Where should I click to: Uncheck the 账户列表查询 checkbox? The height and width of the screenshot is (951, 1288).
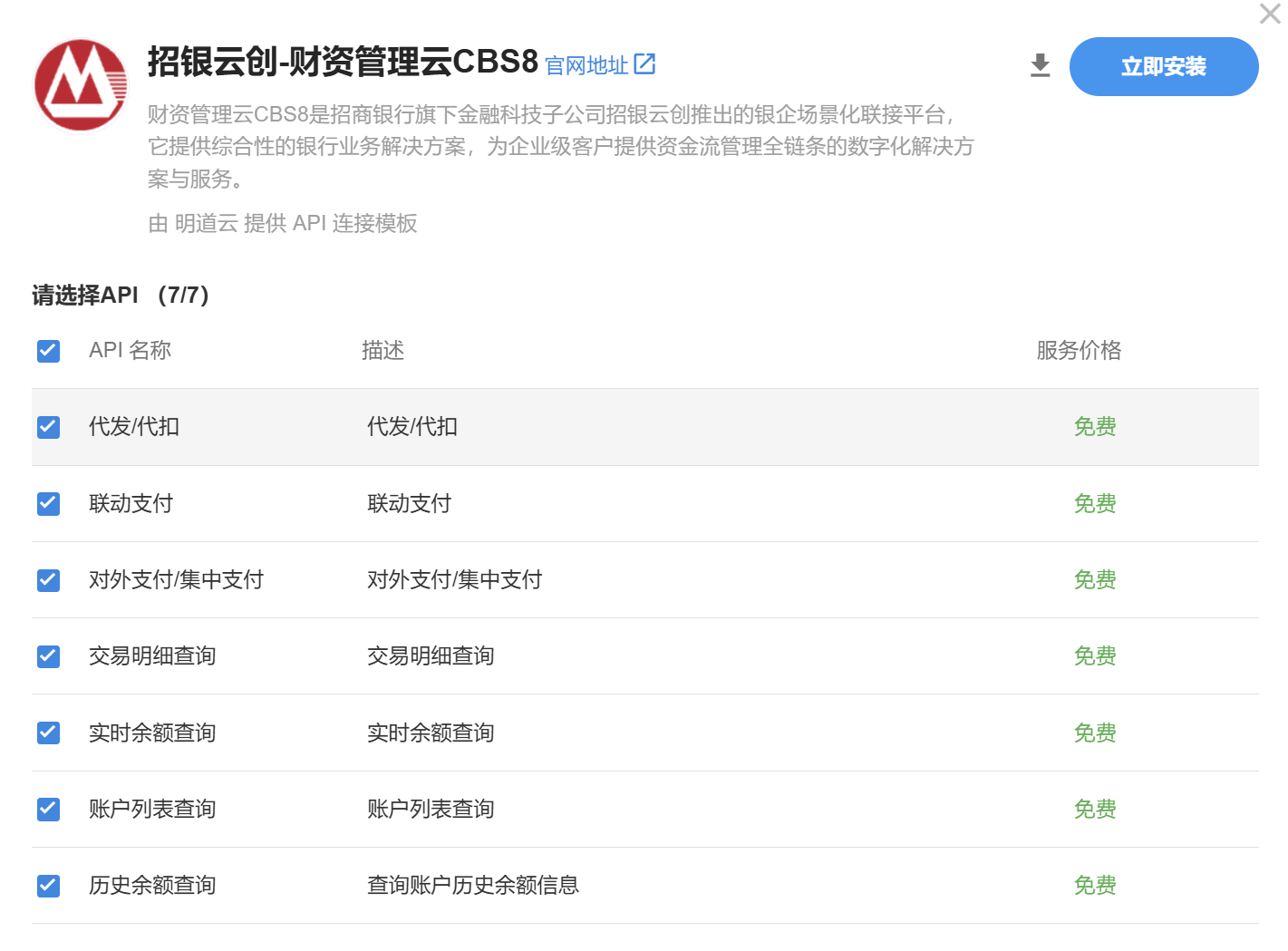point(48,809)
